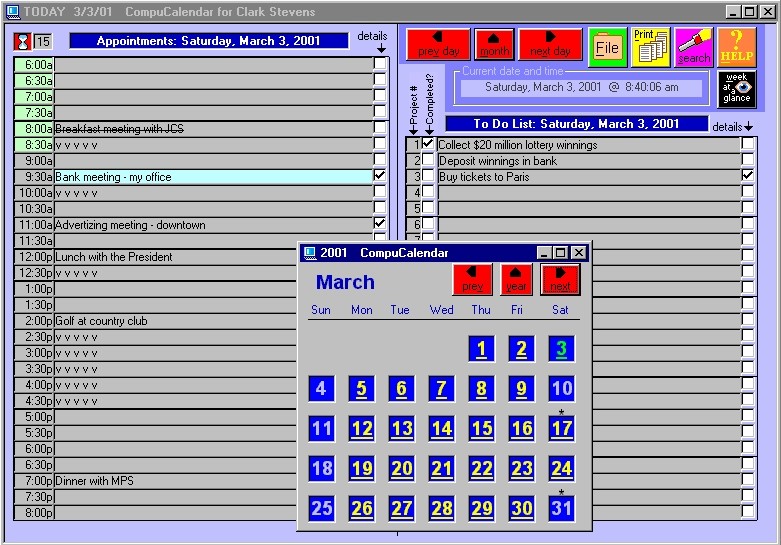Maximize the 2001 CompuCalendar popup window

(560, 253)
